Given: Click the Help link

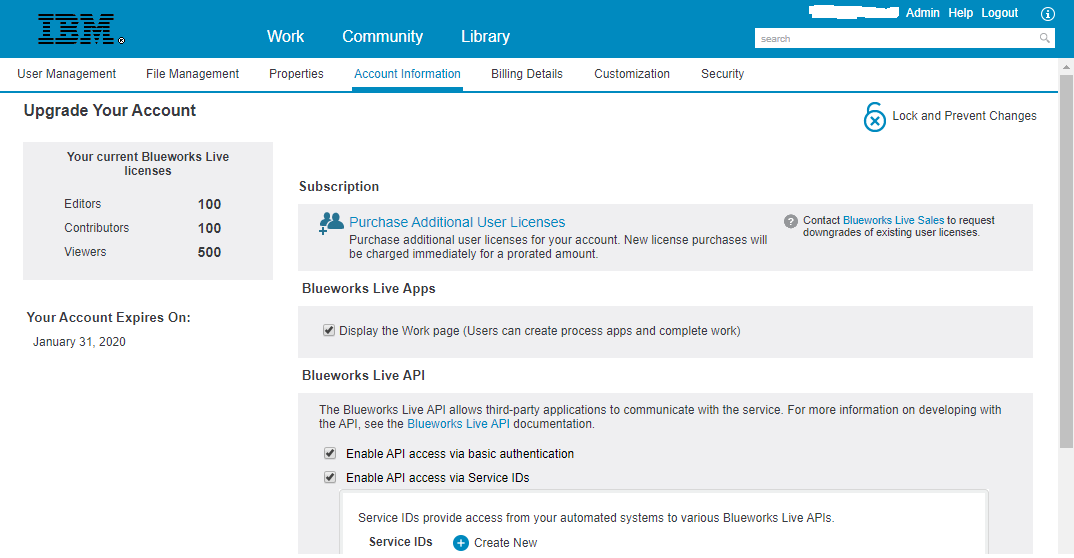Looking at the screenshot, I should pos(960,13).
